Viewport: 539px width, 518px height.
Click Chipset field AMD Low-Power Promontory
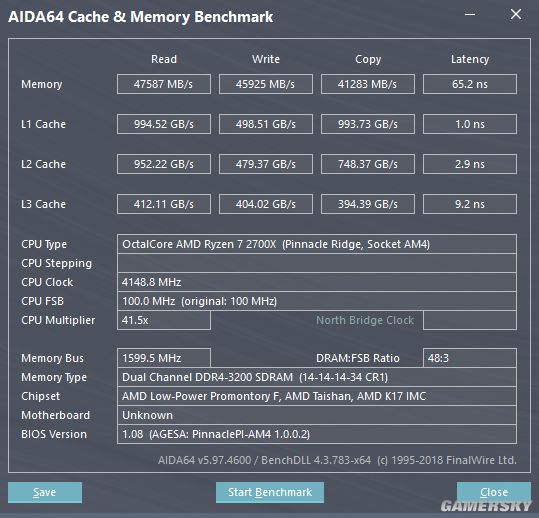[317, 396]
